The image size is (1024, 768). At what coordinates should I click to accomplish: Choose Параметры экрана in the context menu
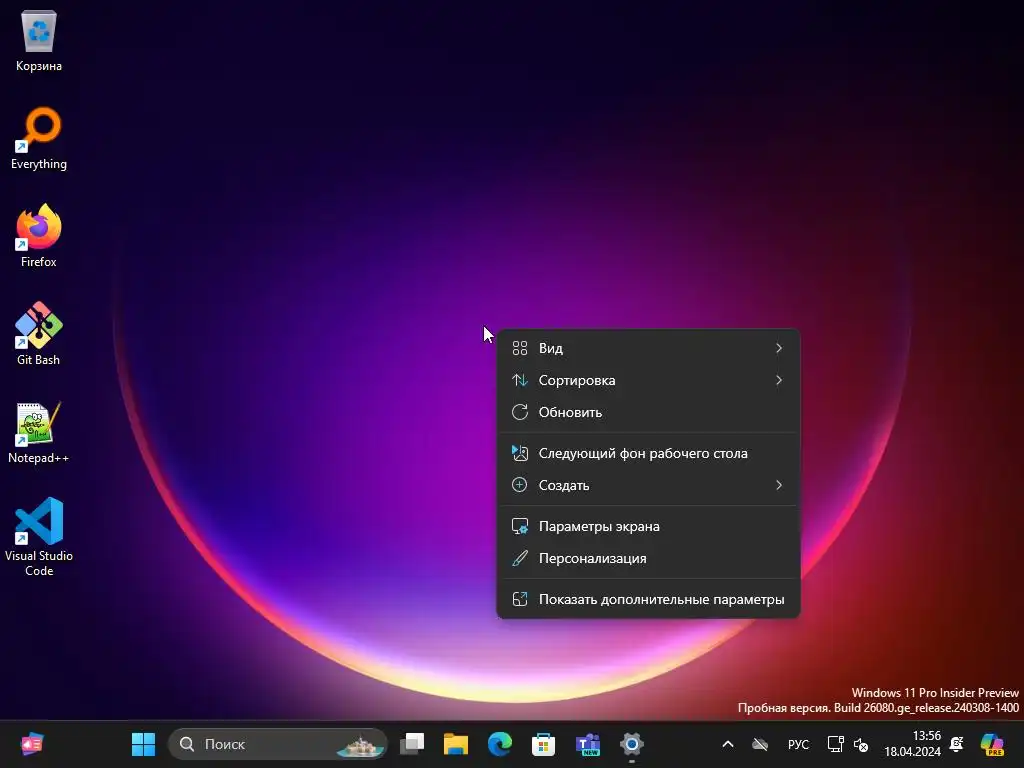point(648,526)
